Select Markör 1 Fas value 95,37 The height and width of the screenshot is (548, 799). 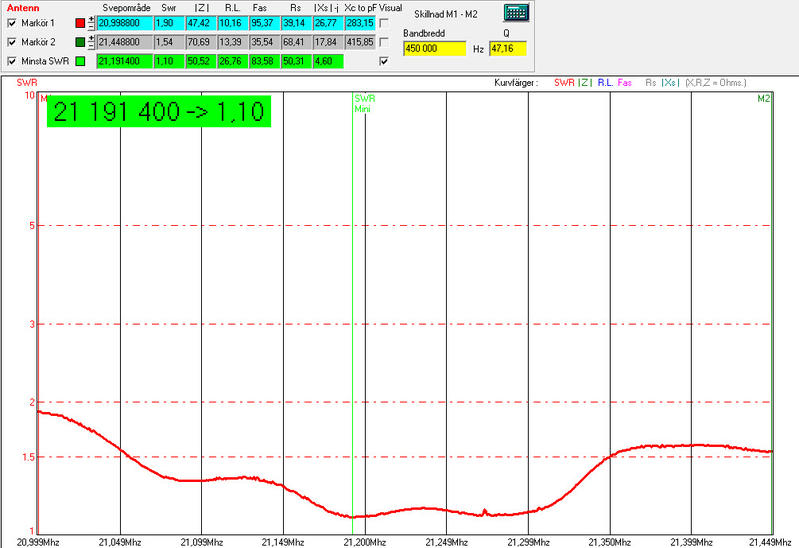click(264, 23)
